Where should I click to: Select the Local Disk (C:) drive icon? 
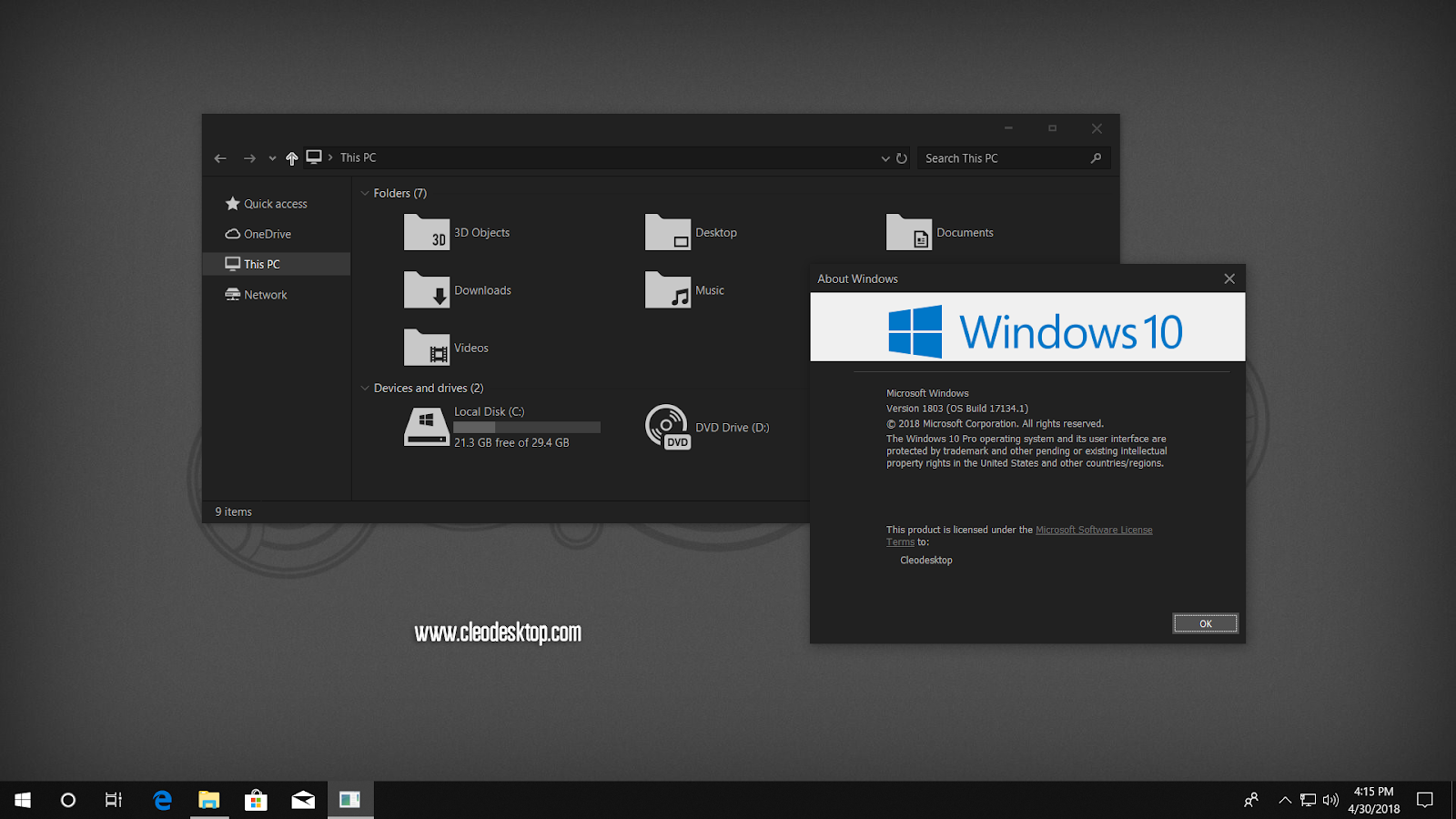pyautogui.click(x=427, y=427)
